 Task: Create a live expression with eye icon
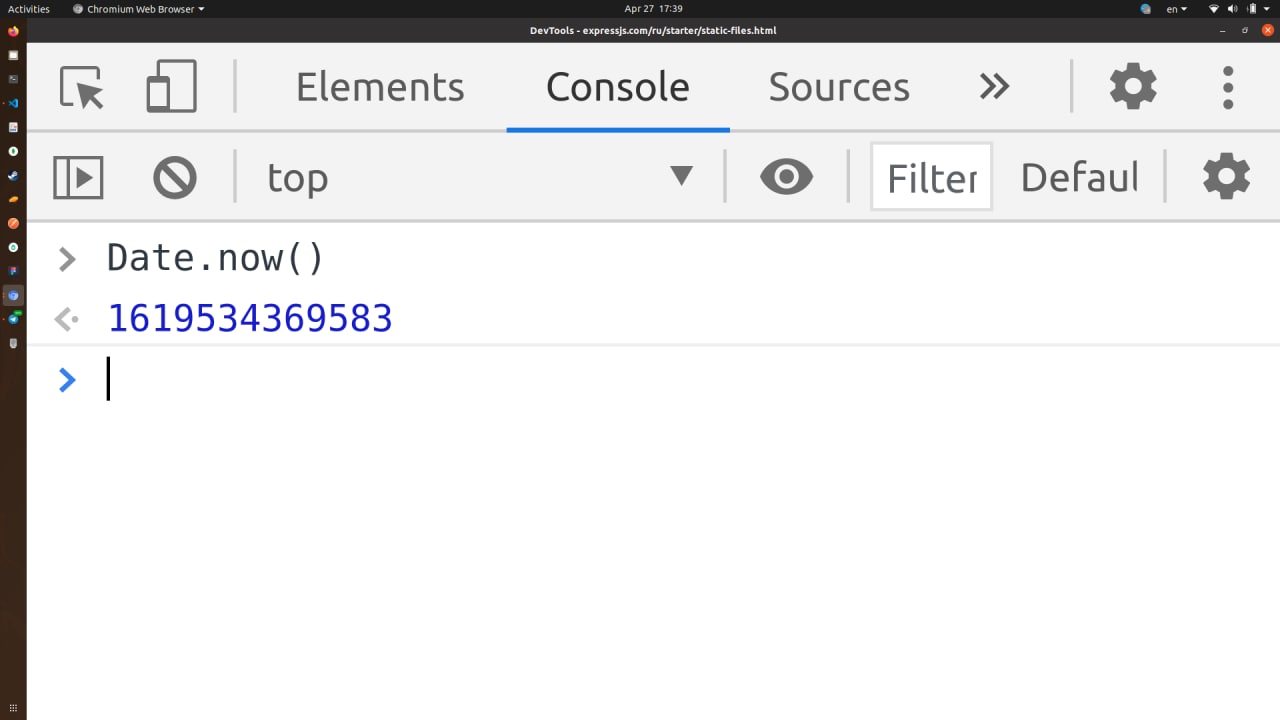pos(787,178)
